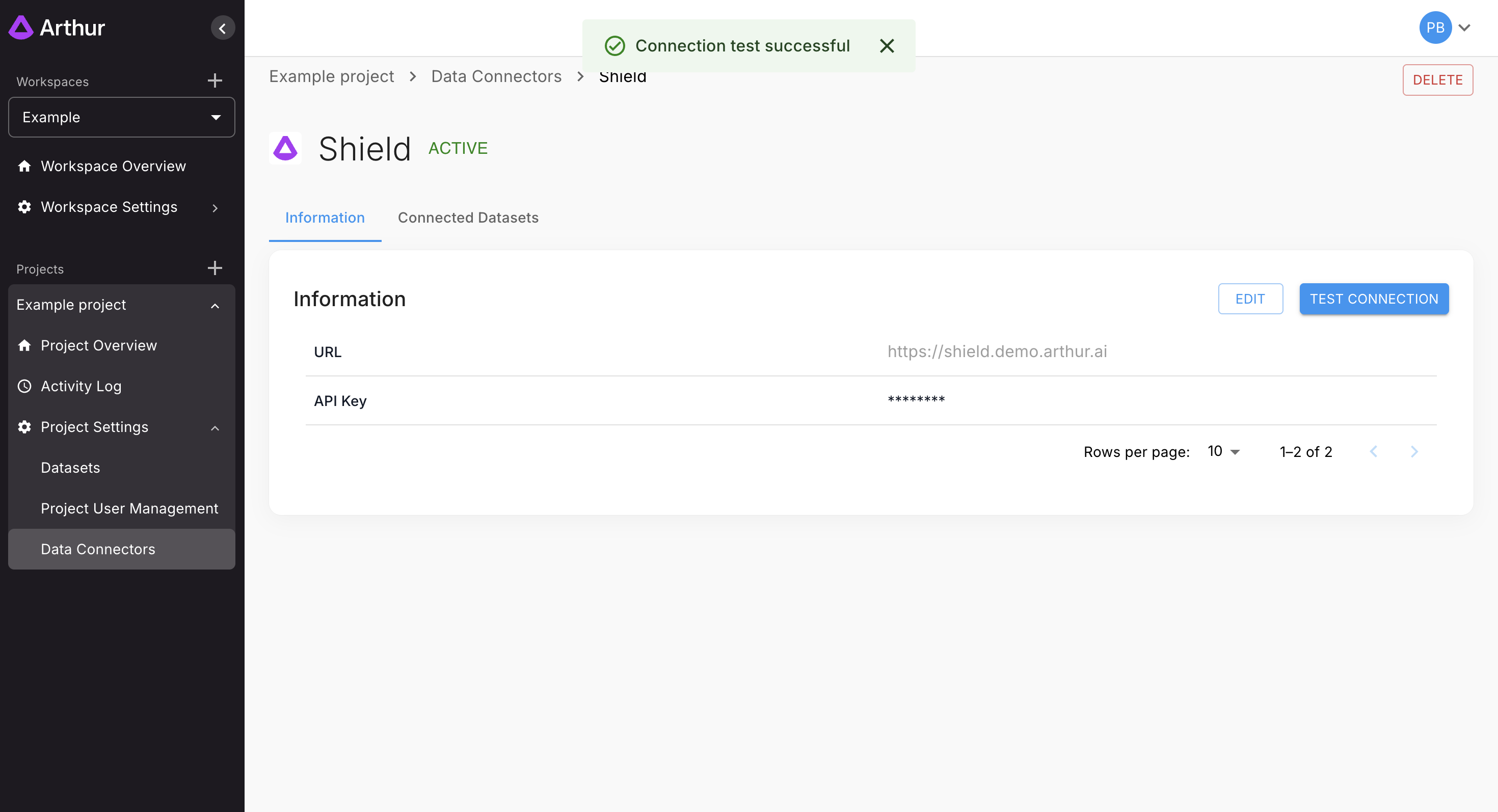This screenshot has height=812, width=1498.
Task: Click the add workspace plus icon
Action: coord(215,80)
